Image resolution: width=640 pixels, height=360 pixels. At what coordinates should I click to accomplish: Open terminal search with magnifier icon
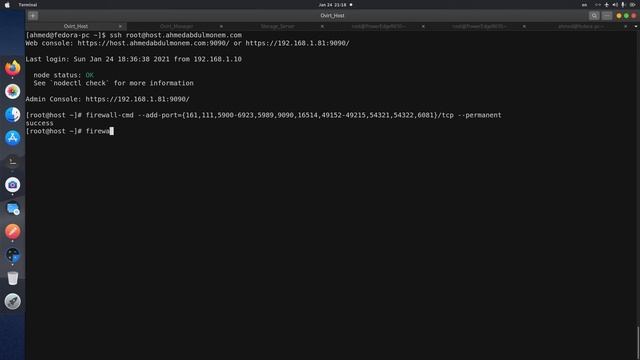[594, 16]
